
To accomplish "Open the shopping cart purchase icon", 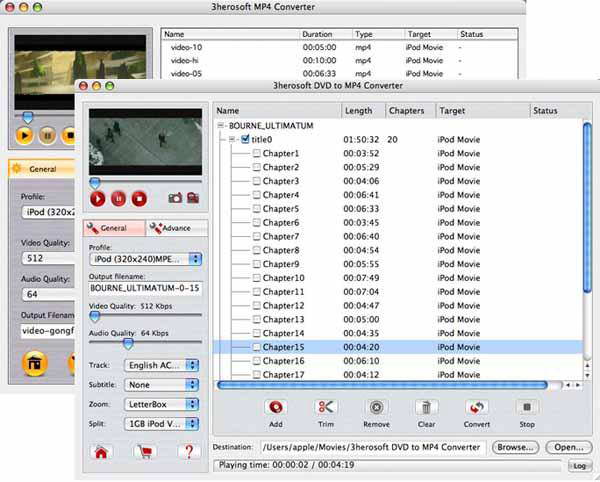I will 145,452.
